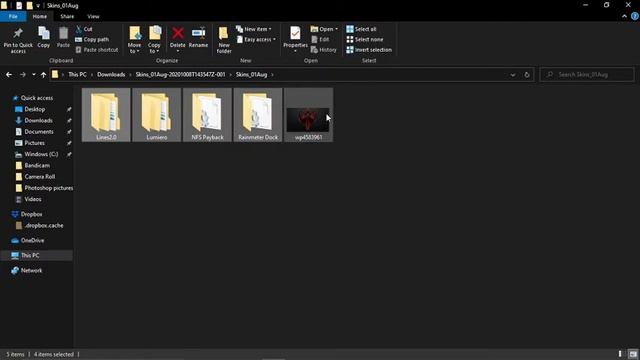Click the Properties checkmark icon
This screenshot has height=360, width=640.
[x=295, y=33]
